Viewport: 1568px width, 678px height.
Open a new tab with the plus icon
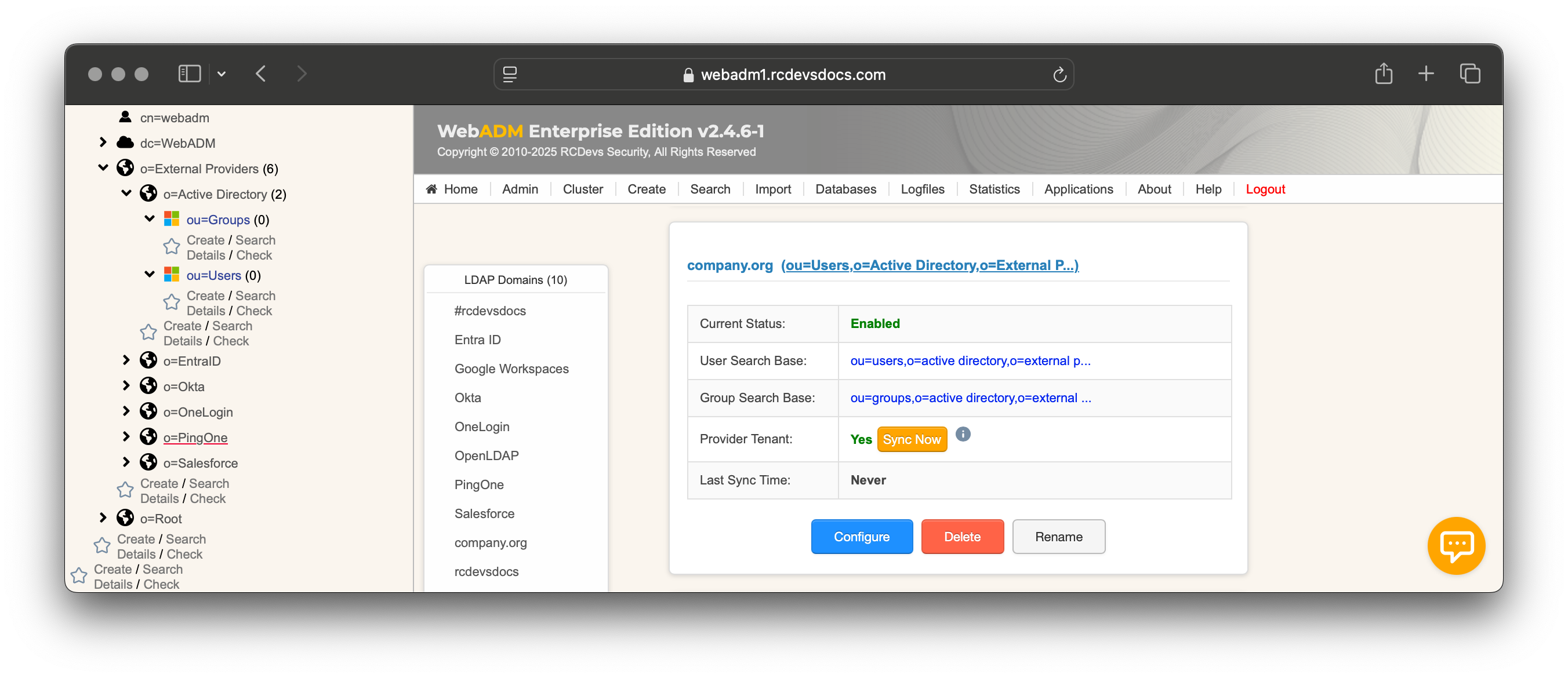pos(1425,74)
